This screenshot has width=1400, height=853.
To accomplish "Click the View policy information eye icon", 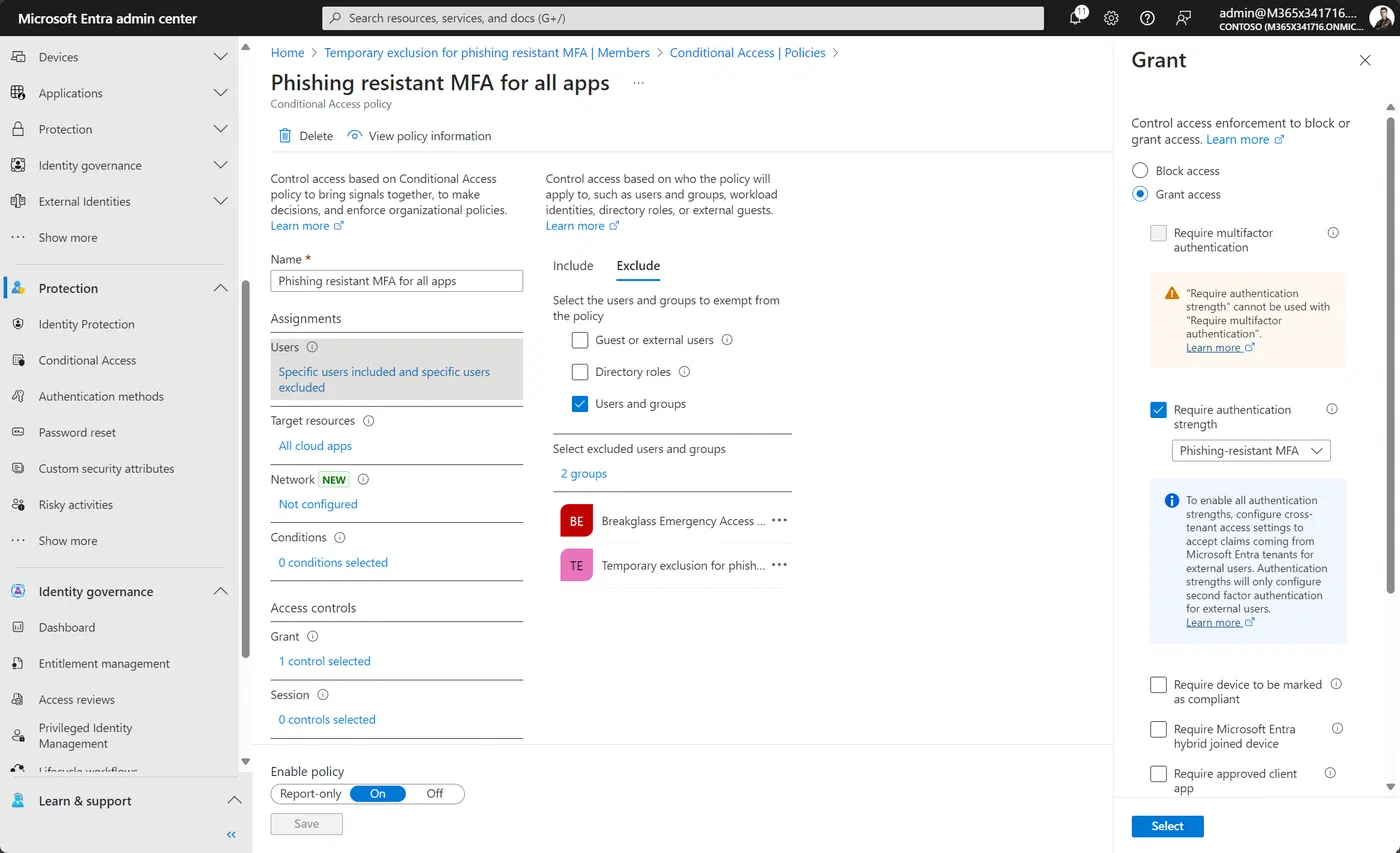I will (x=354, y=136).
